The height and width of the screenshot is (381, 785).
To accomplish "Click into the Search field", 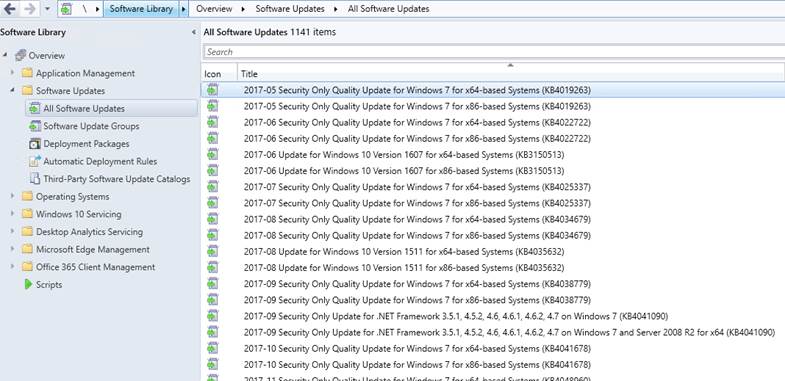I will pos(494,52).
